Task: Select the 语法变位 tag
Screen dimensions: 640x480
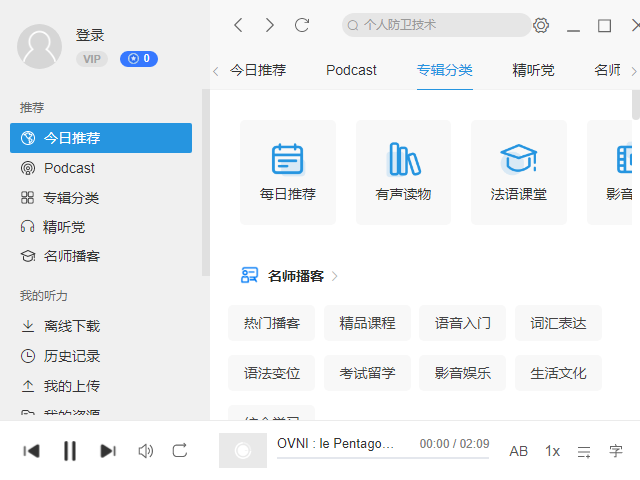Action: 271,373
